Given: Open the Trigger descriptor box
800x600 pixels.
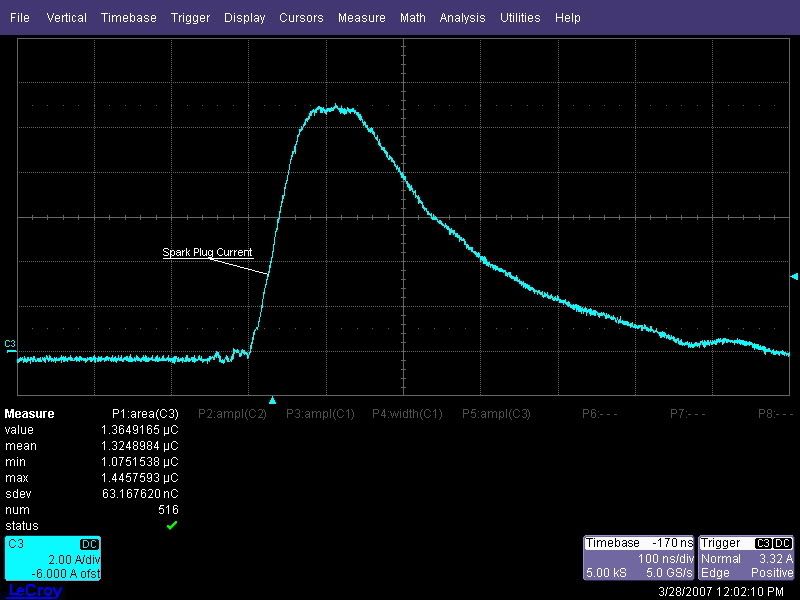Looking at the screenshot, I should 746,558.
